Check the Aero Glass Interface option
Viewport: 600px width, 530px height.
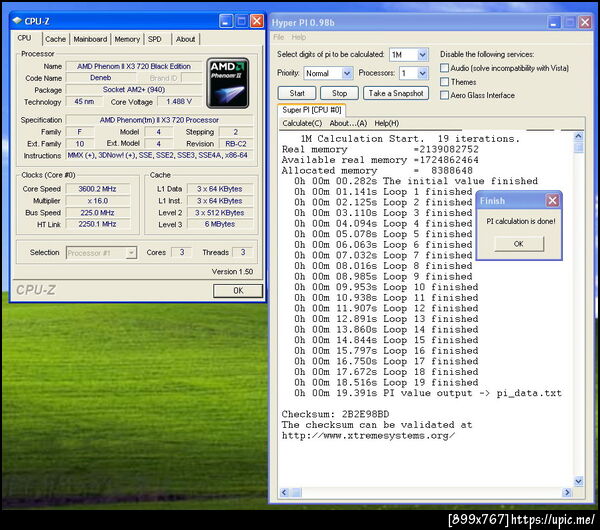click(445, 96)
